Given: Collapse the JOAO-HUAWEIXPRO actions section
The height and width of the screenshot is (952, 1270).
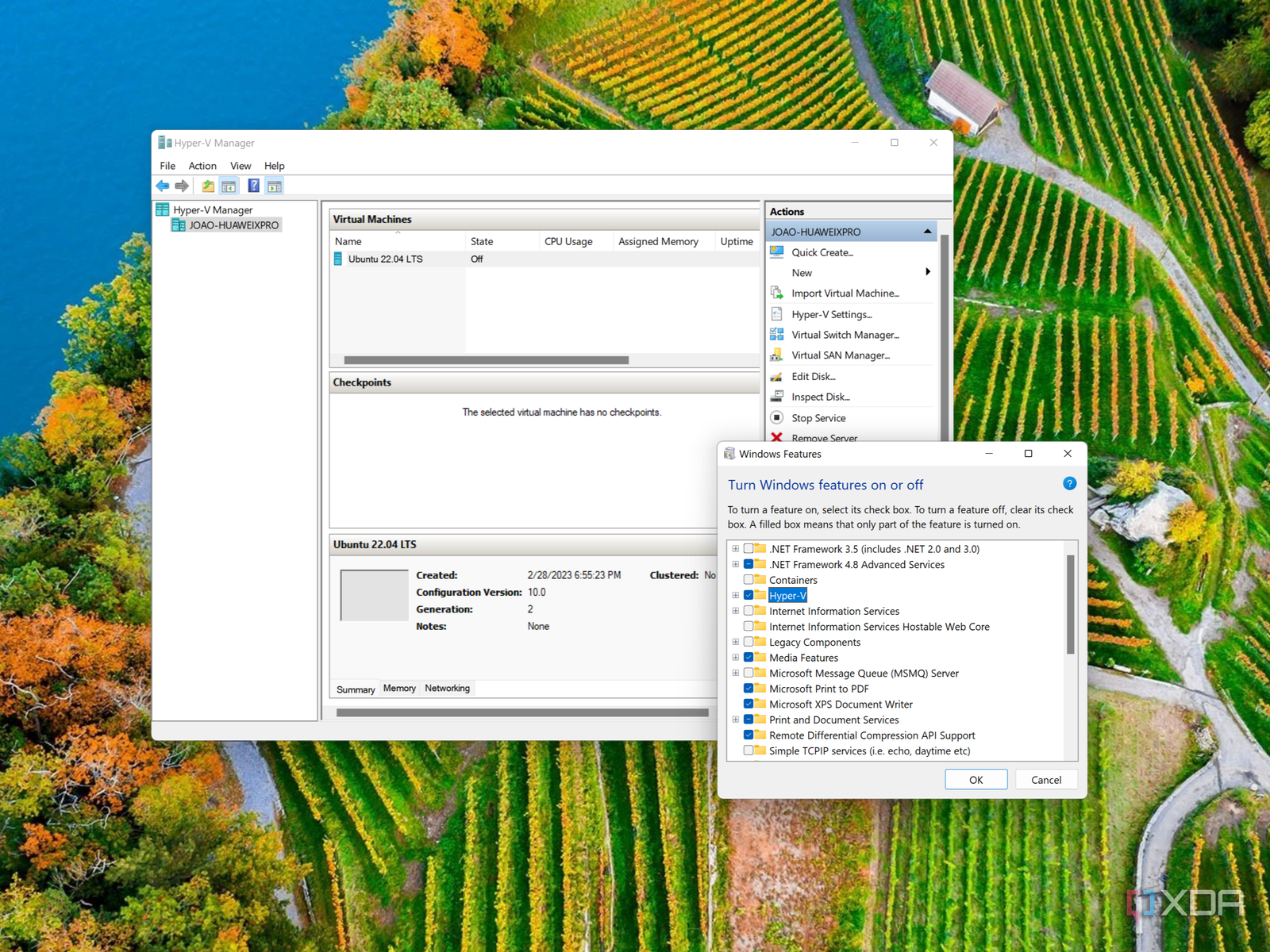Looking at the screenshot, I should (927, 232).
